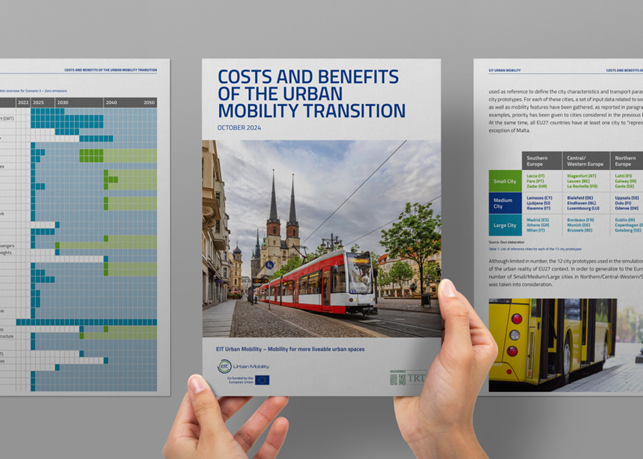Image resolution: width=643 pixels, height=459 pixels.
Task: Click the EIT Urban Mobility logo on cover
Action: coord(243,366)
